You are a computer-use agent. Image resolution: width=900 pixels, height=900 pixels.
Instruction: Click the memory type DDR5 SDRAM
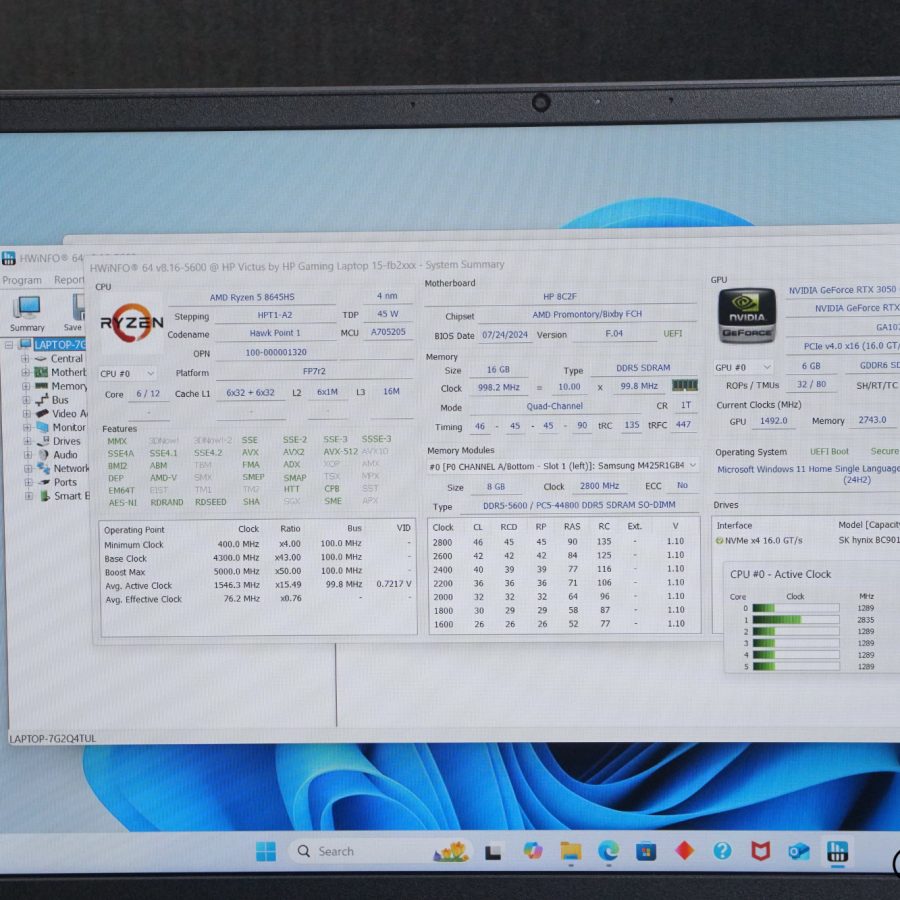[643, 368]
